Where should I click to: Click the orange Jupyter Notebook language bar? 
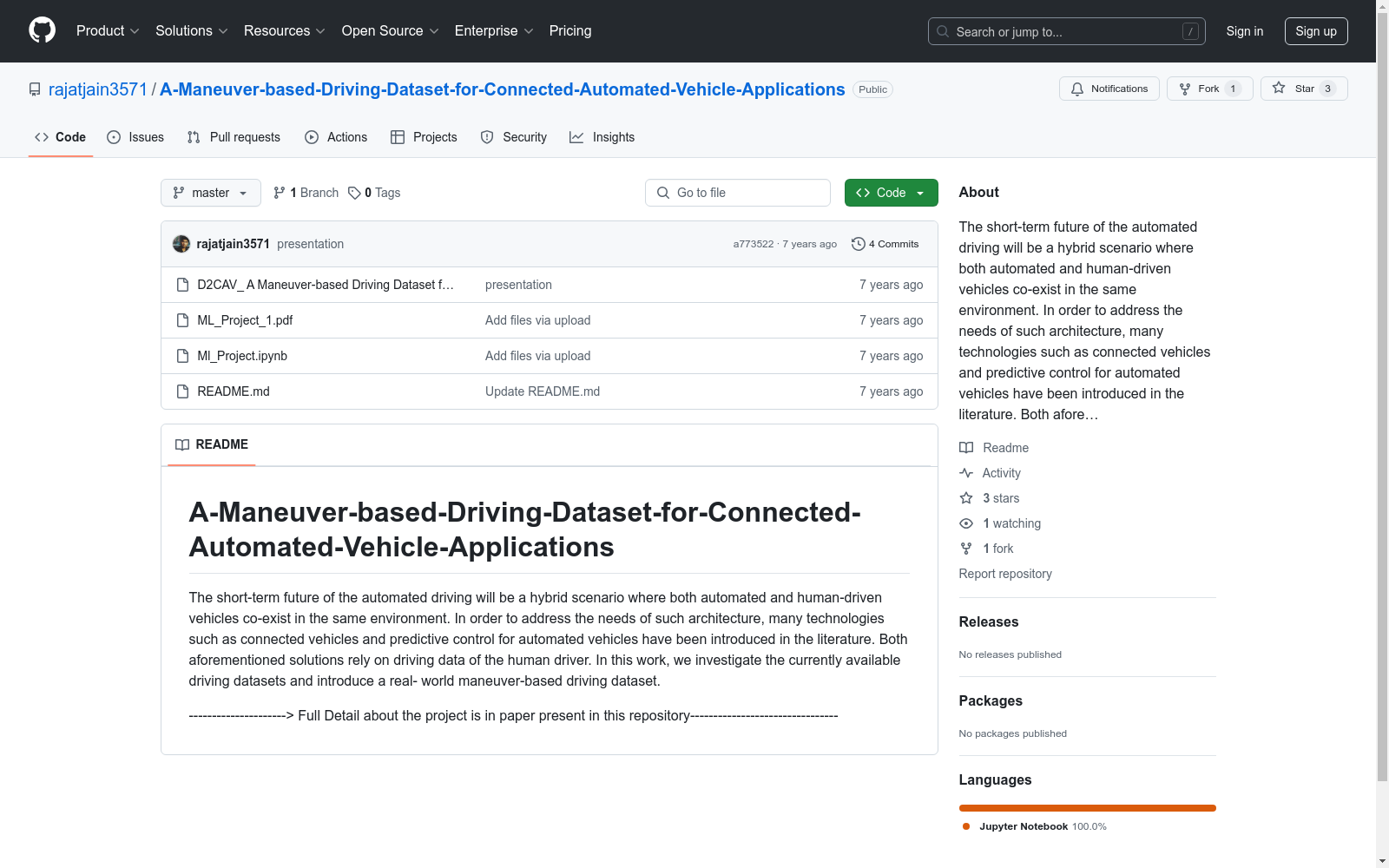(1088, 808)
